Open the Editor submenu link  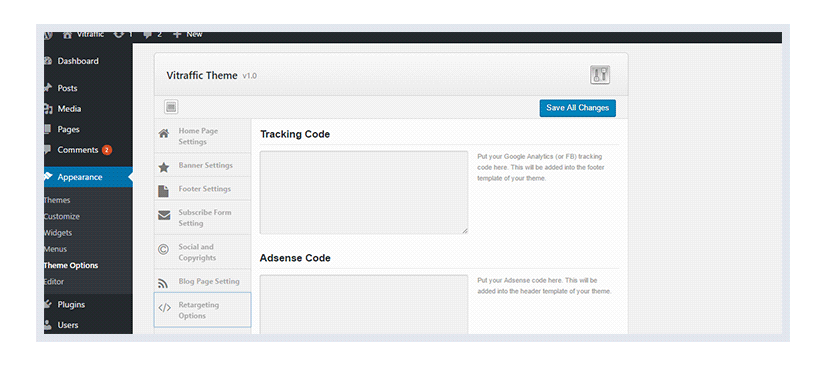[54, 282]
